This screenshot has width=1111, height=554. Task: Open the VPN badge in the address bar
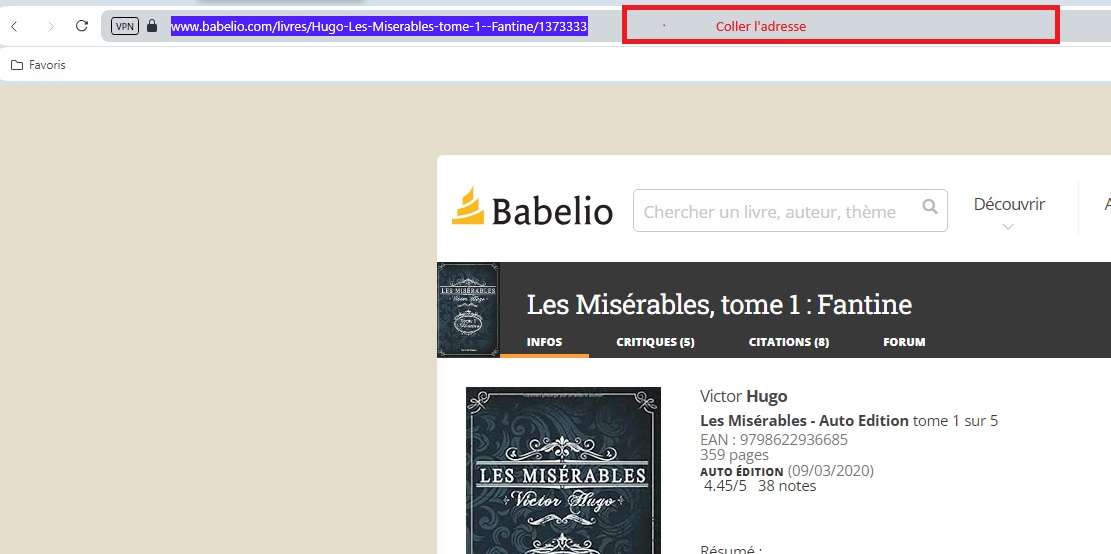pos(125,26)
